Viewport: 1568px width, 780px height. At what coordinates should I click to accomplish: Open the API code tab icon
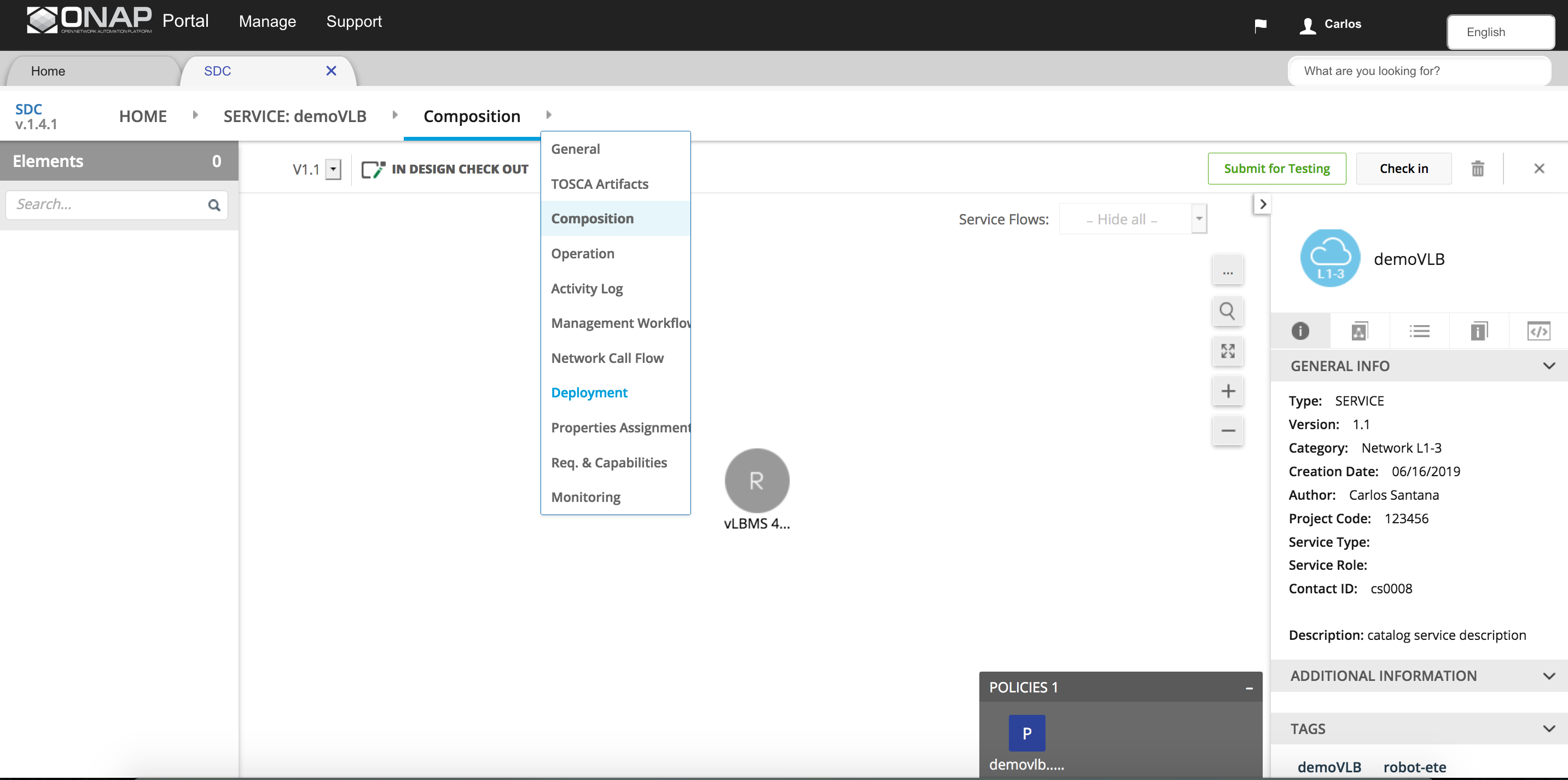[1538, 331]
